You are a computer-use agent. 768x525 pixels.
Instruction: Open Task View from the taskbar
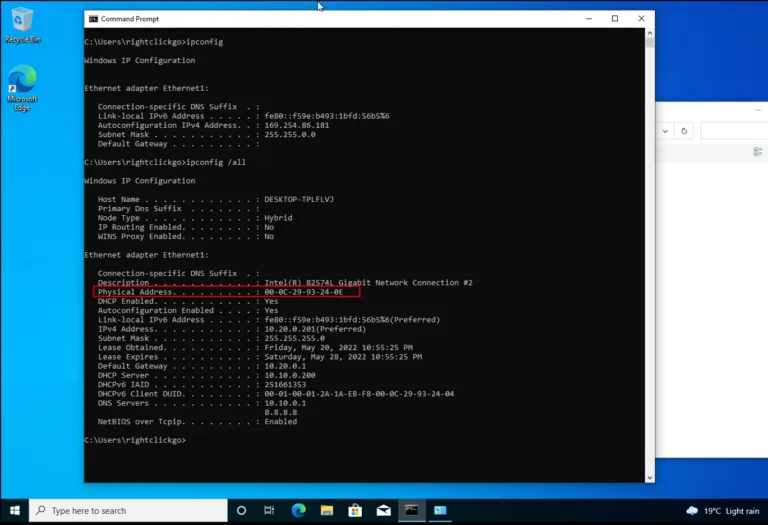pos(269,511)
